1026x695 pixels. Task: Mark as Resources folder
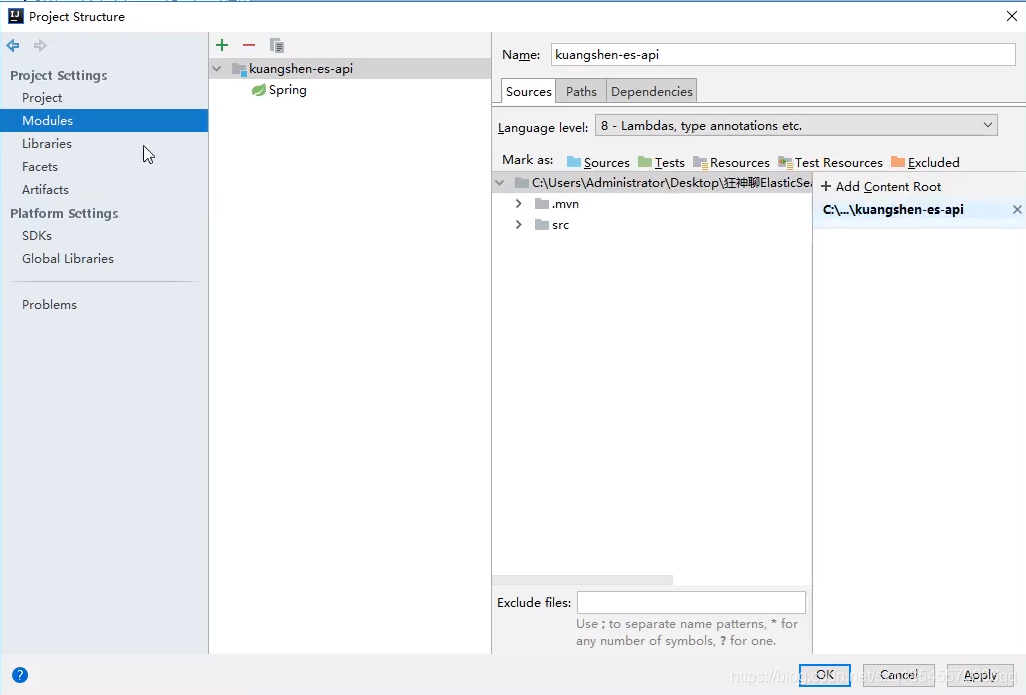click(731, 162)
